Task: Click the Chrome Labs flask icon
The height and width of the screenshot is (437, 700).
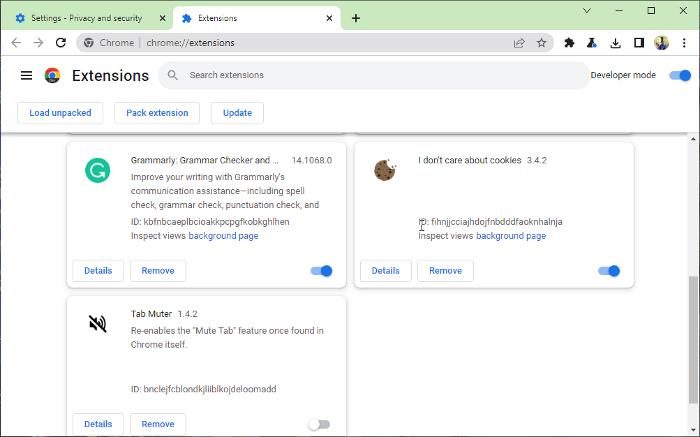Action: click(x=592, y=43)
